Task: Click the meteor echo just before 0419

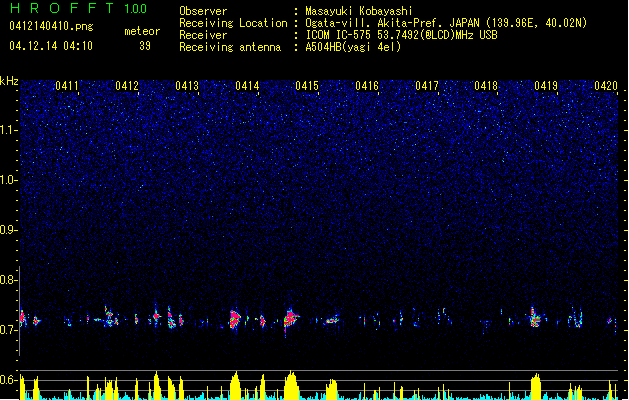Action: tap(535, 318)
